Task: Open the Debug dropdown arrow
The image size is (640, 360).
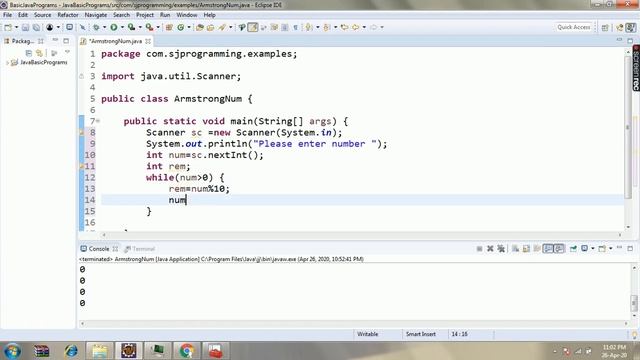Action: [104, 27]
